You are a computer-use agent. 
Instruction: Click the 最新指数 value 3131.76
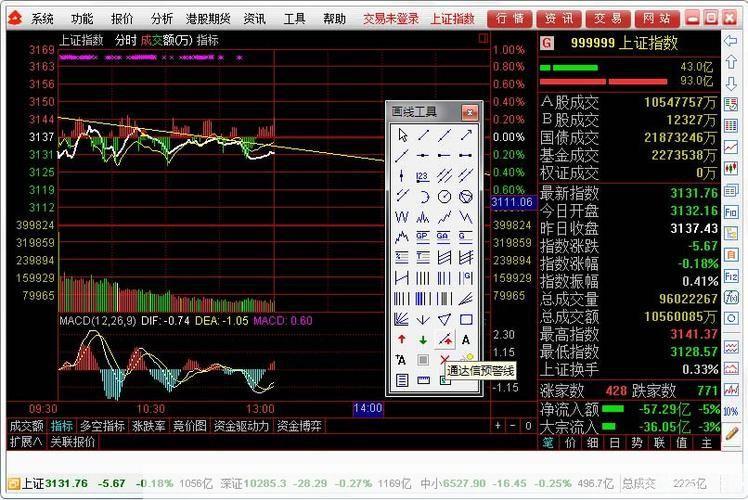click(x=694, y=193)
